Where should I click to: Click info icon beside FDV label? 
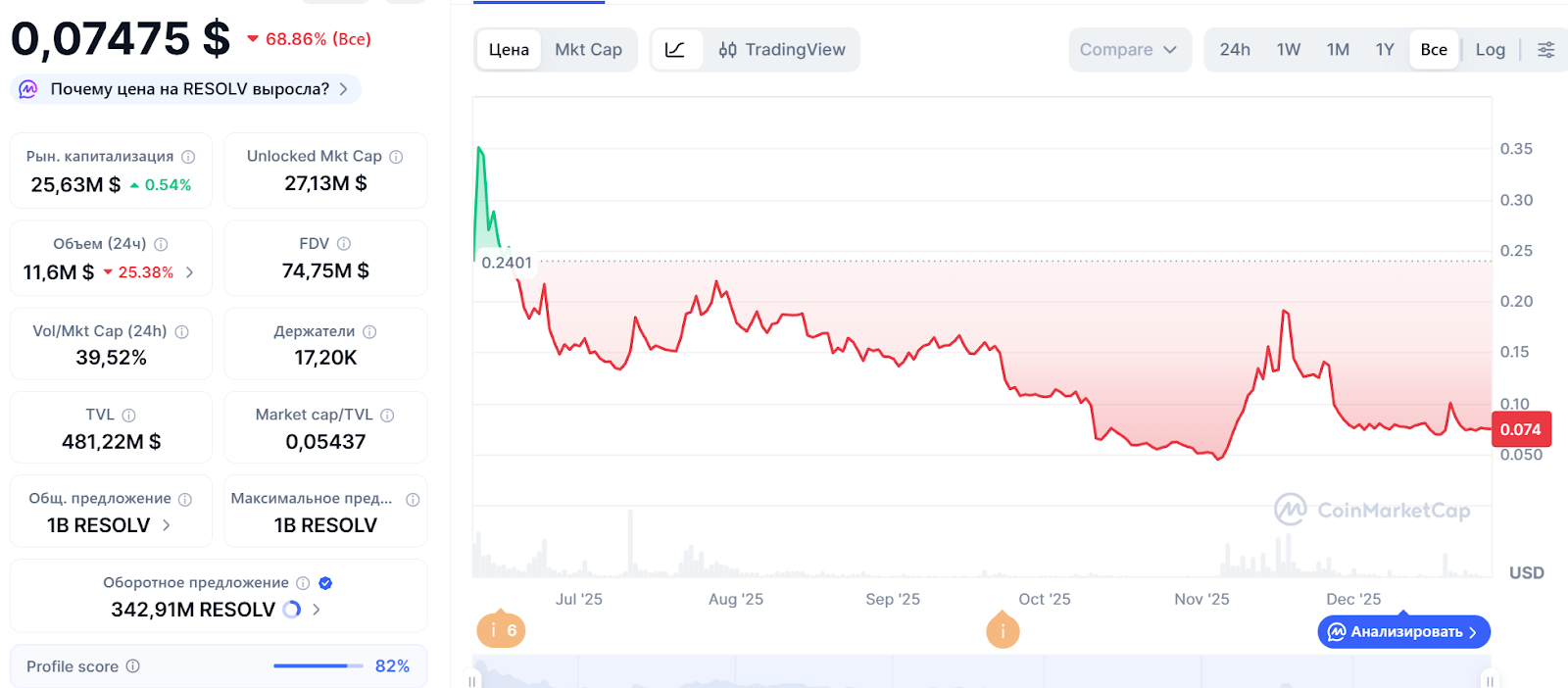coord(344,244)
